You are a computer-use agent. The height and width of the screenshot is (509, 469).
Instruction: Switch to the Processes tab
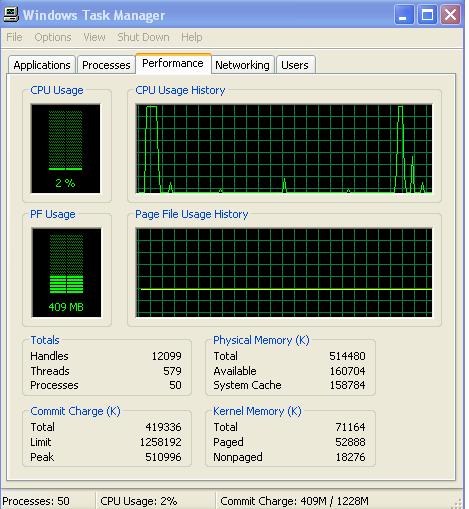coord(106,65)
